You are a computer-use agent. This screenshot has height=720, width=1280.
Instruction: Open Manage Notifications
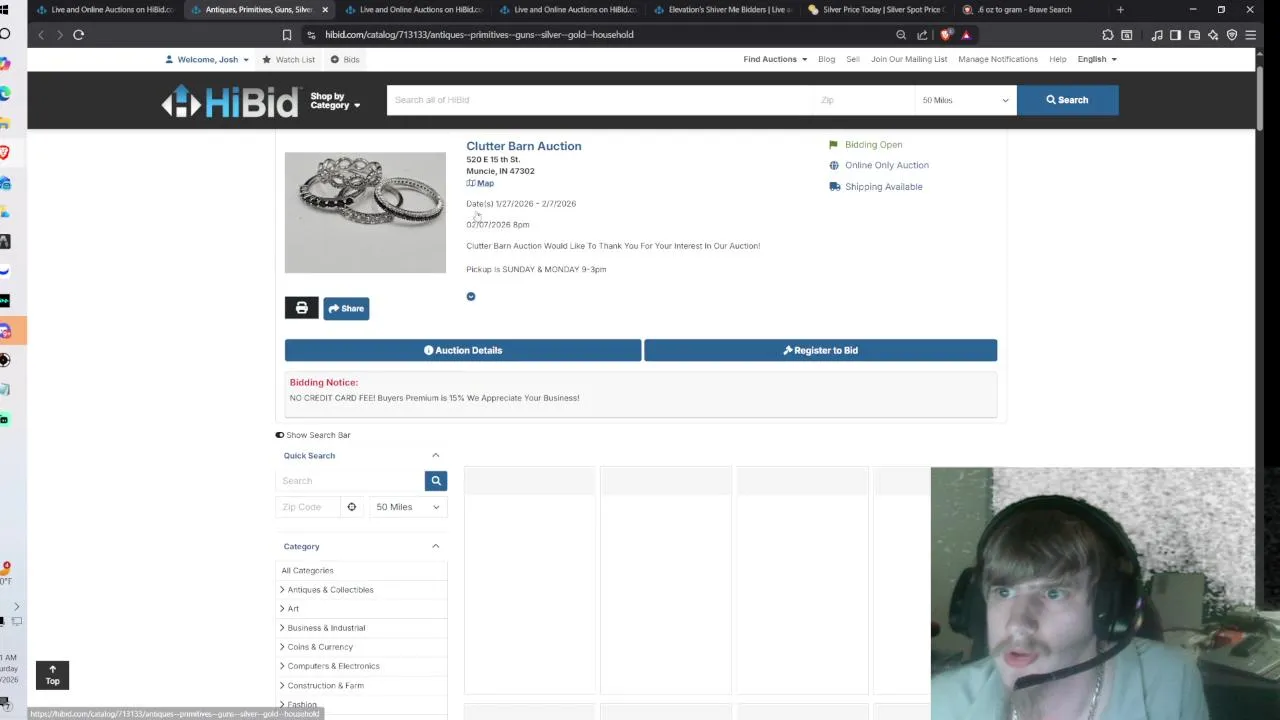coord(998,60)
